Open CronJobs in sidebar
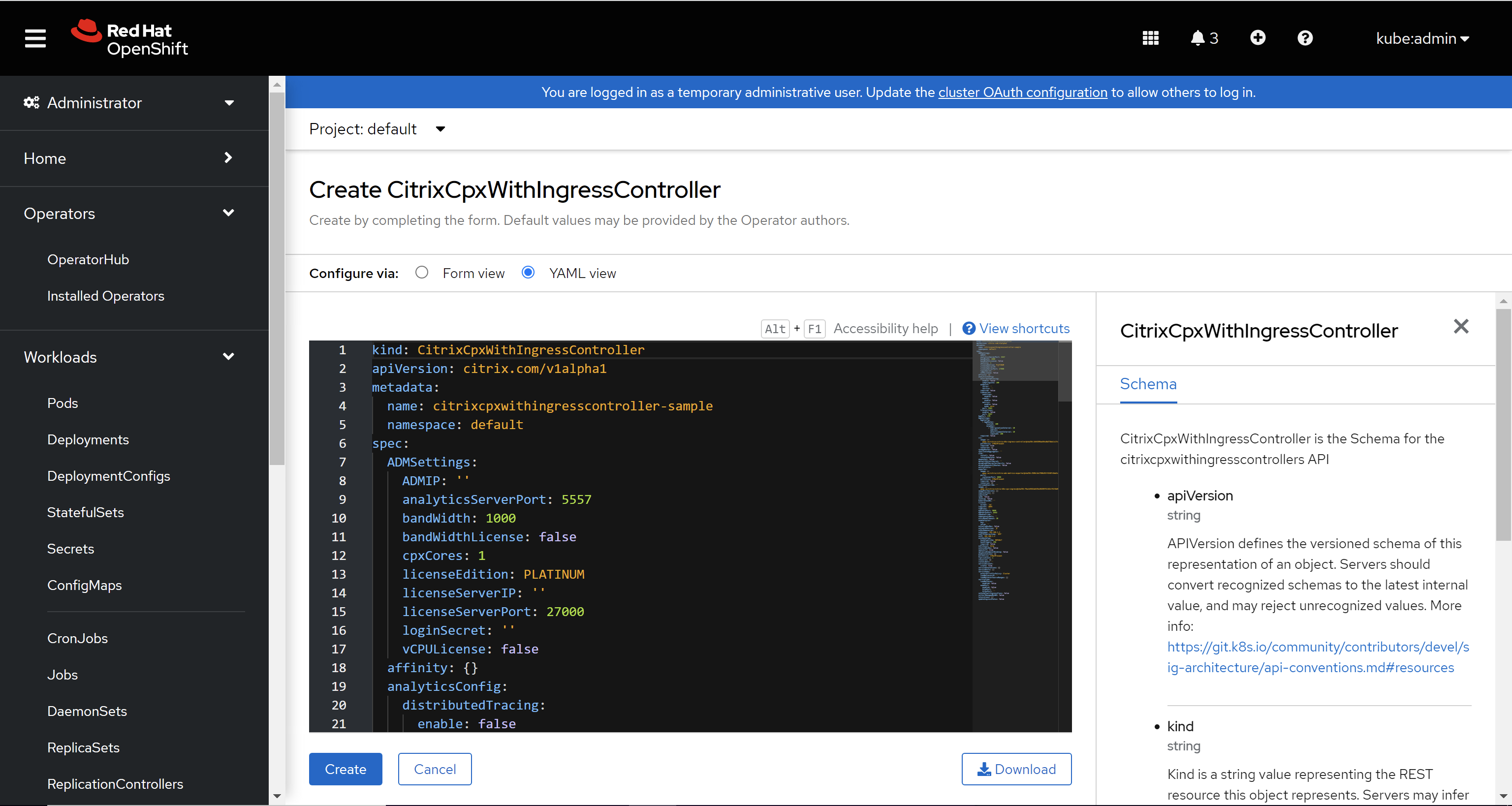The height and width of the screenshot is (806, 1512). tap(77, 638)
